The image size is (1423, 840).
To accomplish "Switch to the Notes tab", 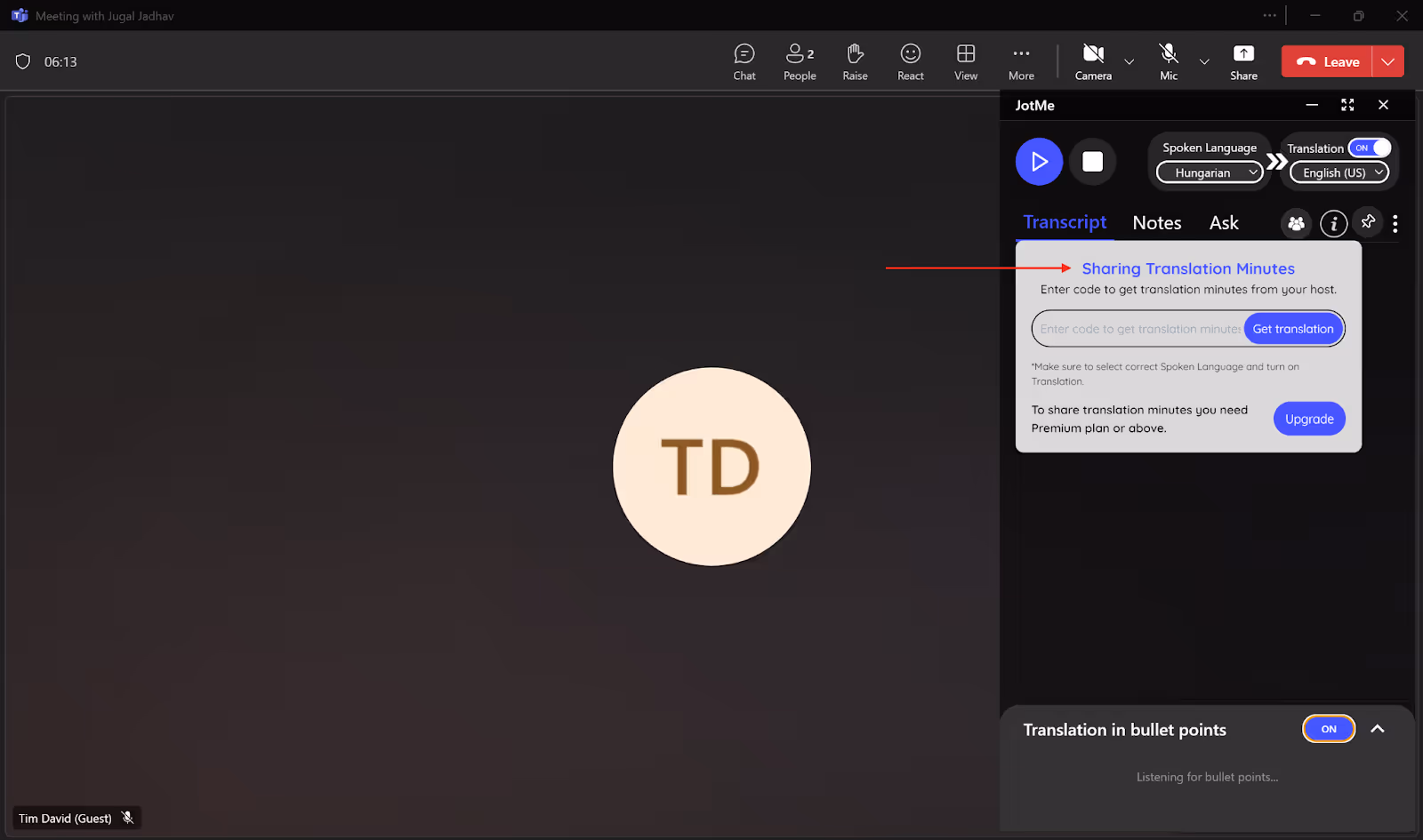I will point(1157,223).
